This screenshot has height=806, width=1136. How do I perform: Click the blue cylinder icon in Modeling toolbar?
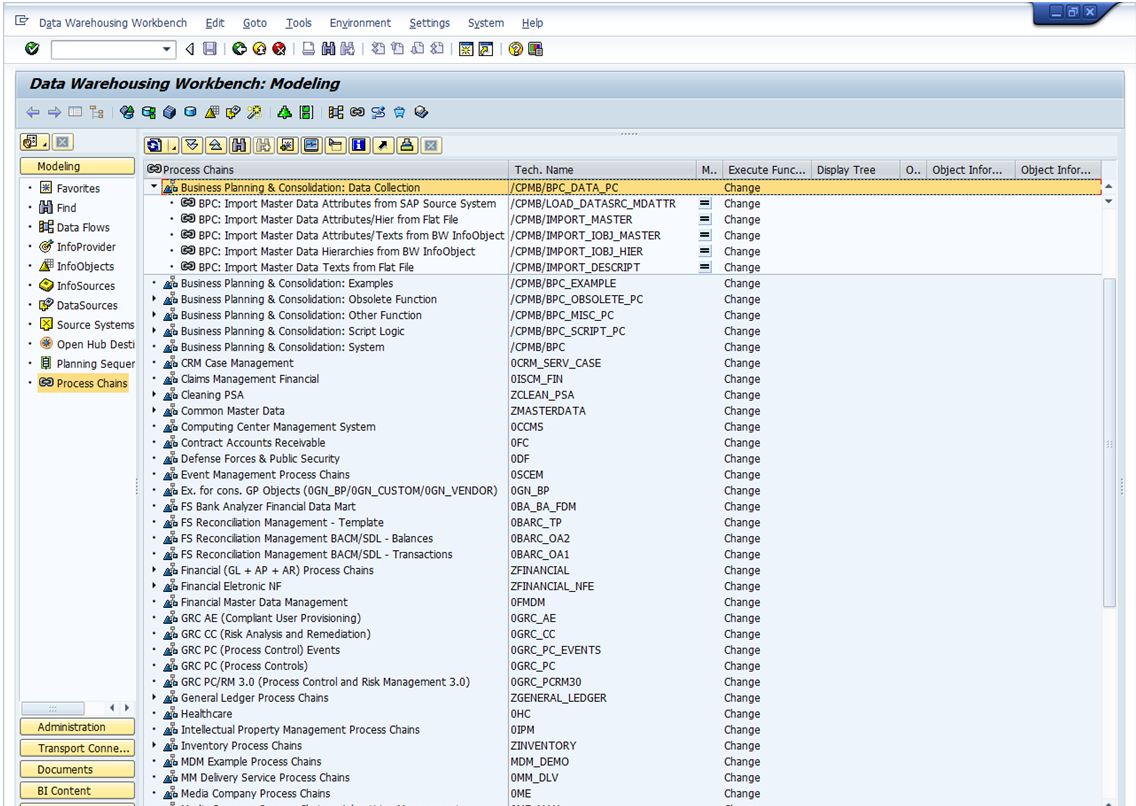(x=190, y=112)
